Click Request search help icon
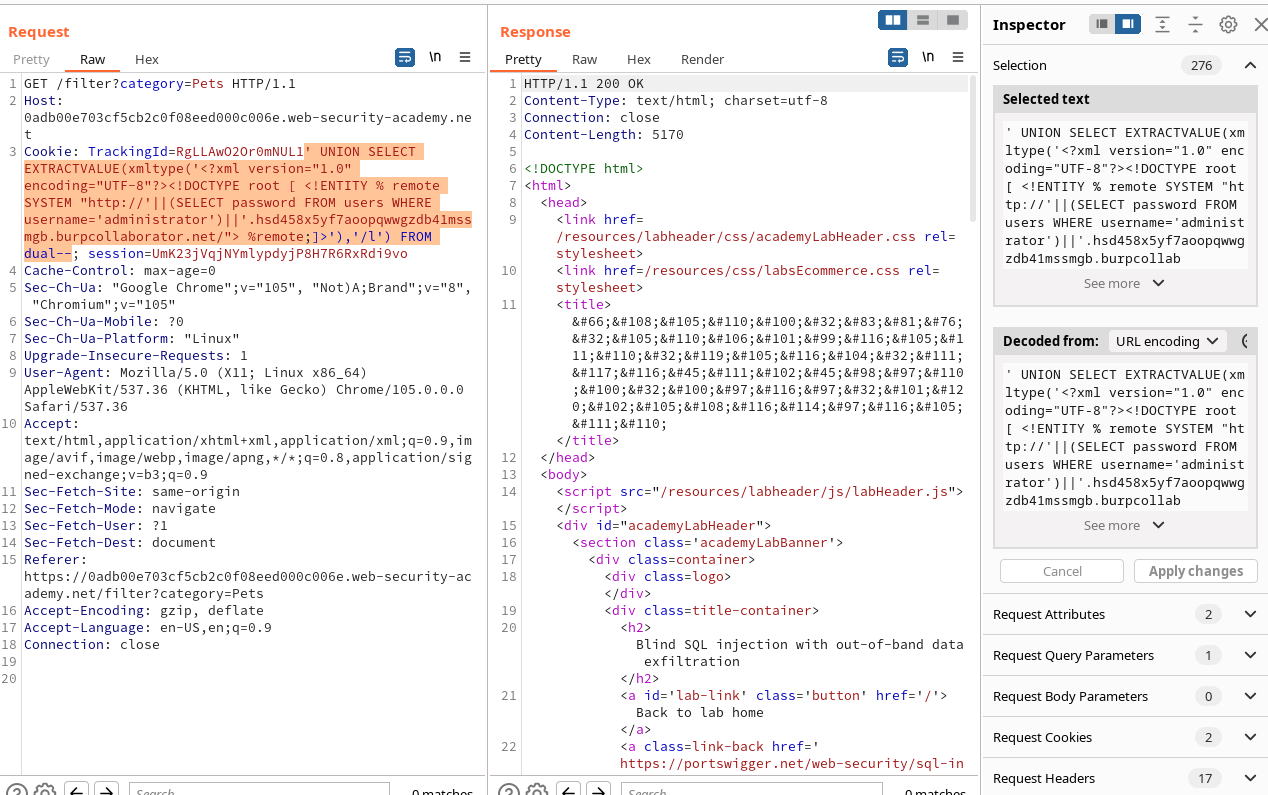This screenshot has height=795, width=1268. point(17,790)
